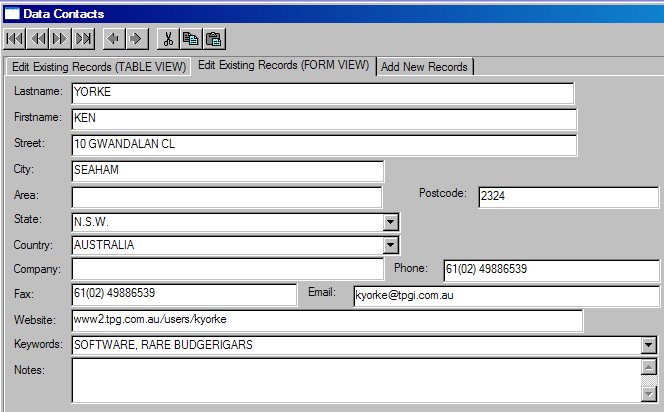Click the Postcode field showing 2324
This screenshot has width=664, height=412.
point(568,197)
